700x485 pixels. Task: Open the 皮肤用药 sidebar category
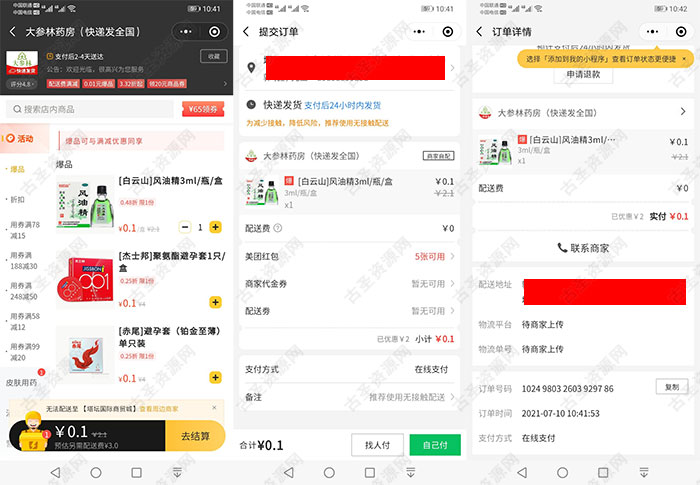[21, 383]
